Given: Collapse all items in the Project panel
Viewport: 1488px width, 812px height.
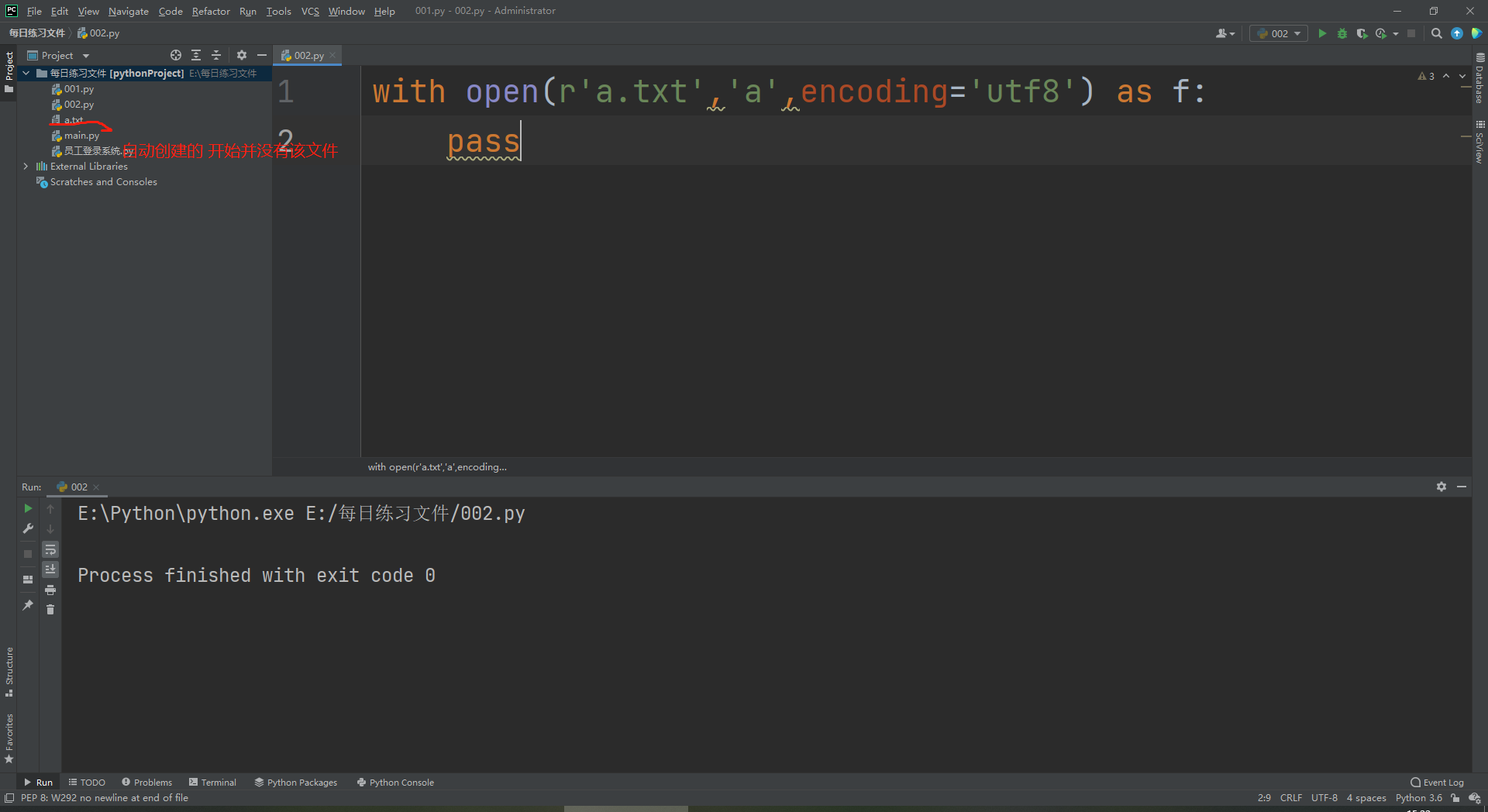Looking at the screenshot, I should pos(216,55).
